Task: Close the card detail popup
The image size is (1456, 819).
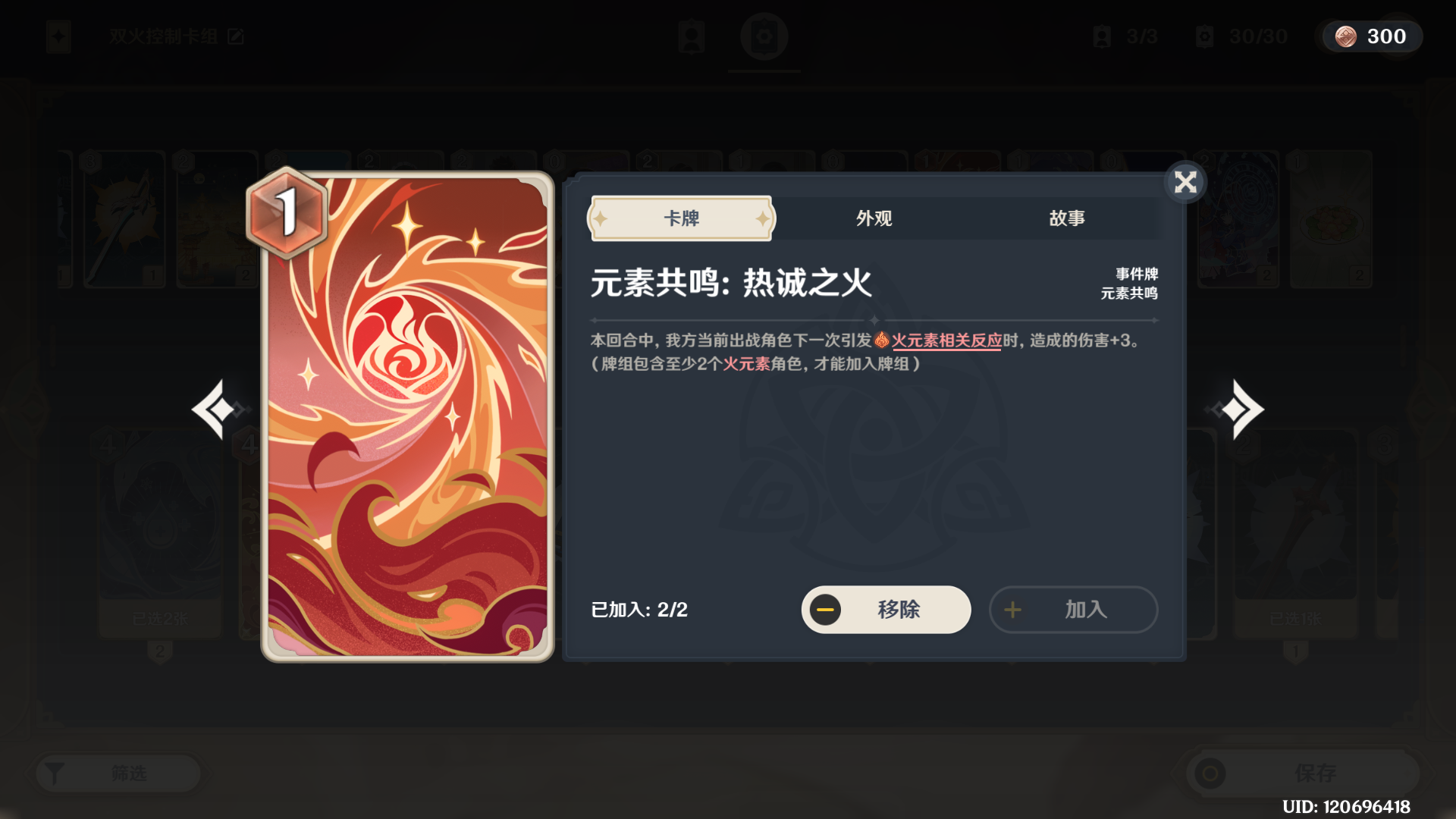Action: coord(1185,182)
